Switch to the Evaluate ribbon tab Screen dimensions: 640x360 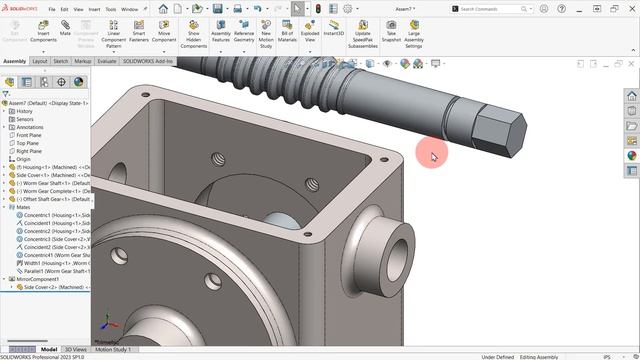107,61
